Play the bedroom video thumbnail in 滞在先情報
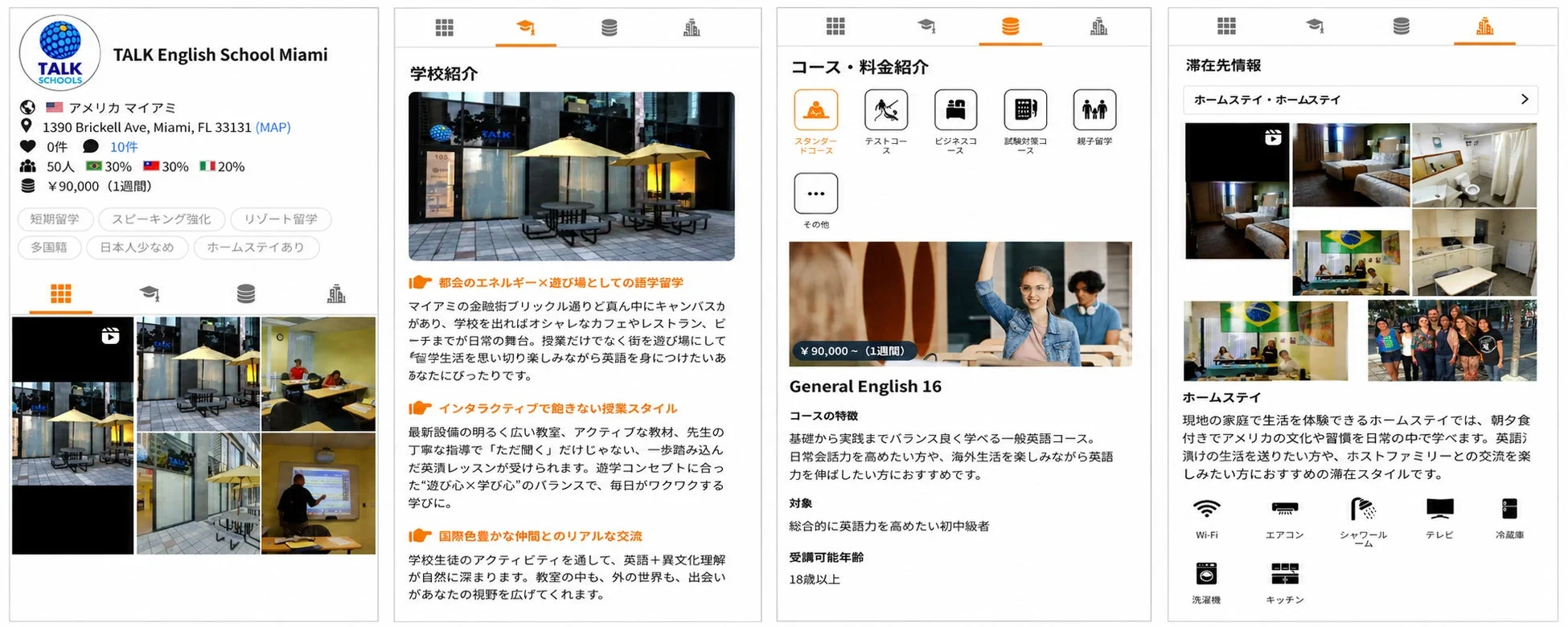This screenshot has width=1568, height=627. [x=1238, y=191]
